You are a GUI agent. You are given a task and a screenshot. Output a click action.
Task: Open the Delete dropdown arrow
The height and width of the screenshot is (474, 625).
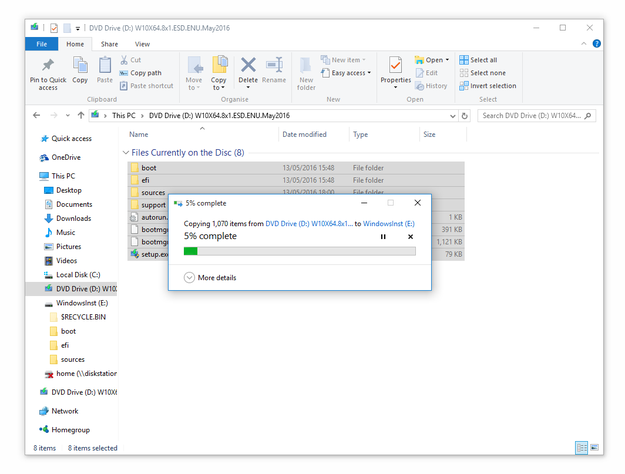[248, 87]
